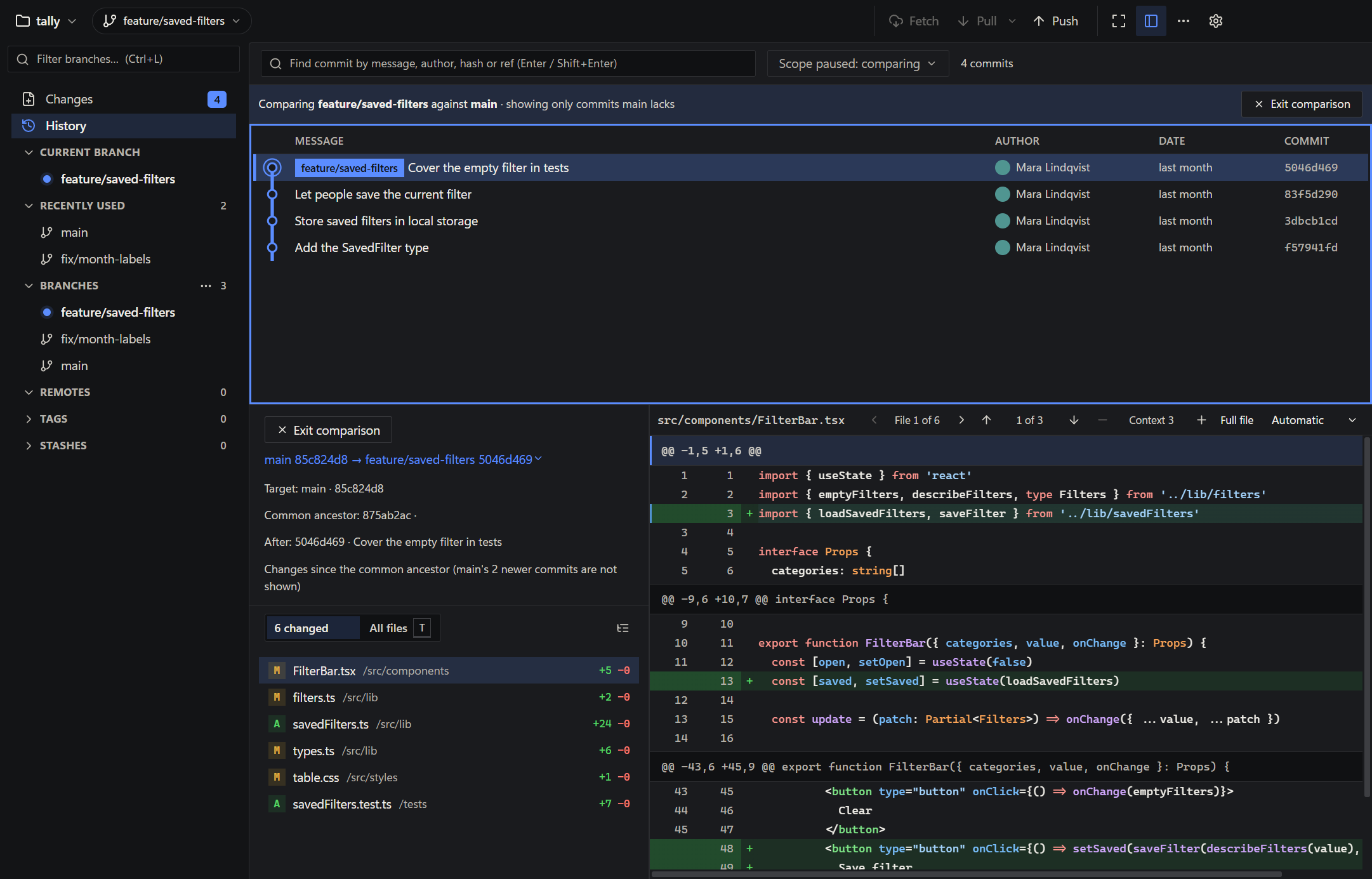Switch to the 6 changed tab
This screenshot has height=879, width=1372.
(x=312, y=628)
